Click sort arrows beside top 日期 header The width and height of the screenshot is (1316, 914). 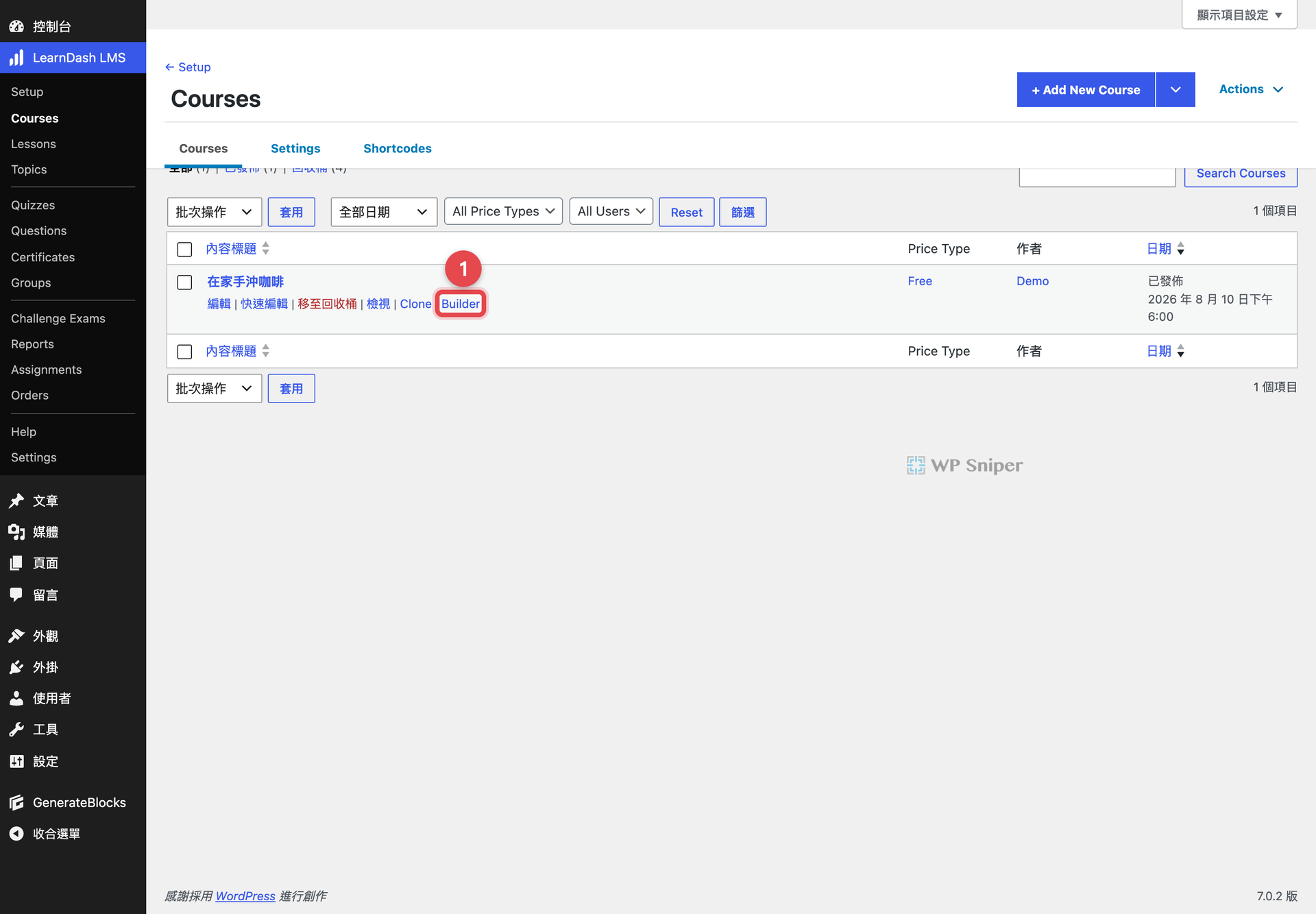pyautogui.click(x=1180, y=248)
